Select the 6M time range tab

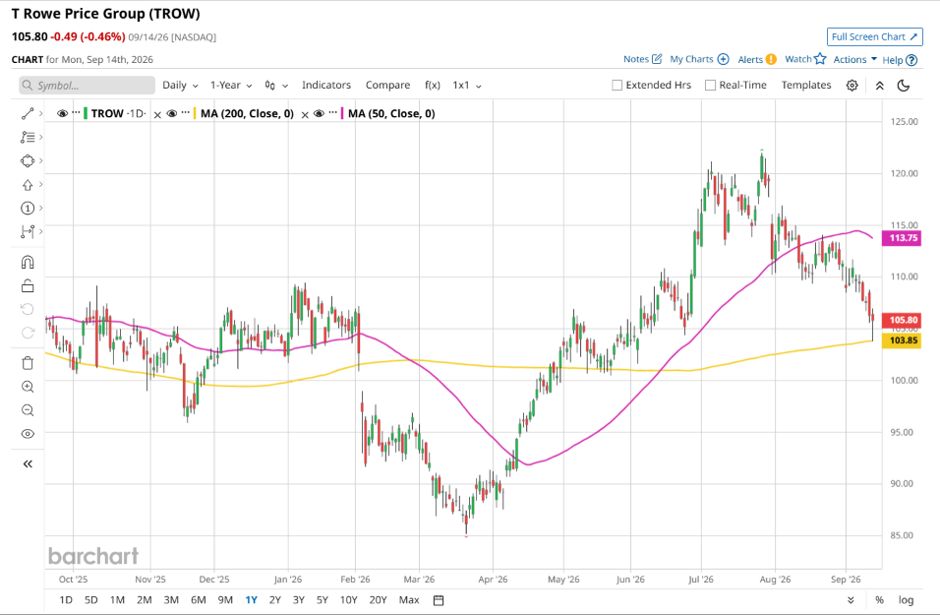click(x=198, y=599)
